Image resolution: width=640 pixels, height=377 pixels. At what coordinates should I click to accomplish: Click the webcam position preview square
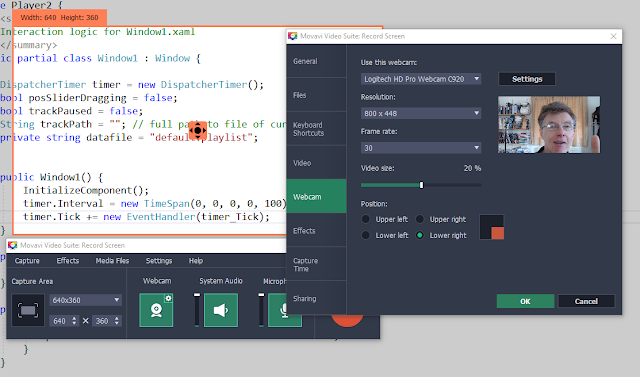point(492,227)
